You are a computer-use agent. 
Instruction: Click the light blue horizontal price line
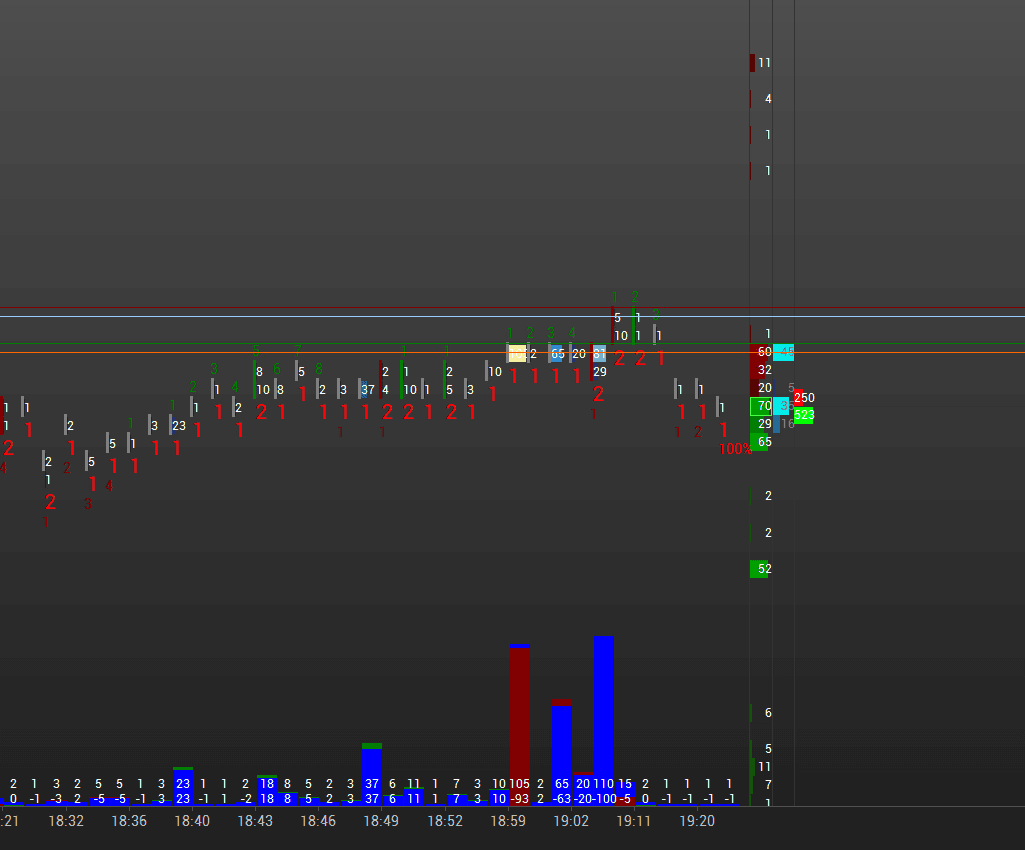point(512,316)
